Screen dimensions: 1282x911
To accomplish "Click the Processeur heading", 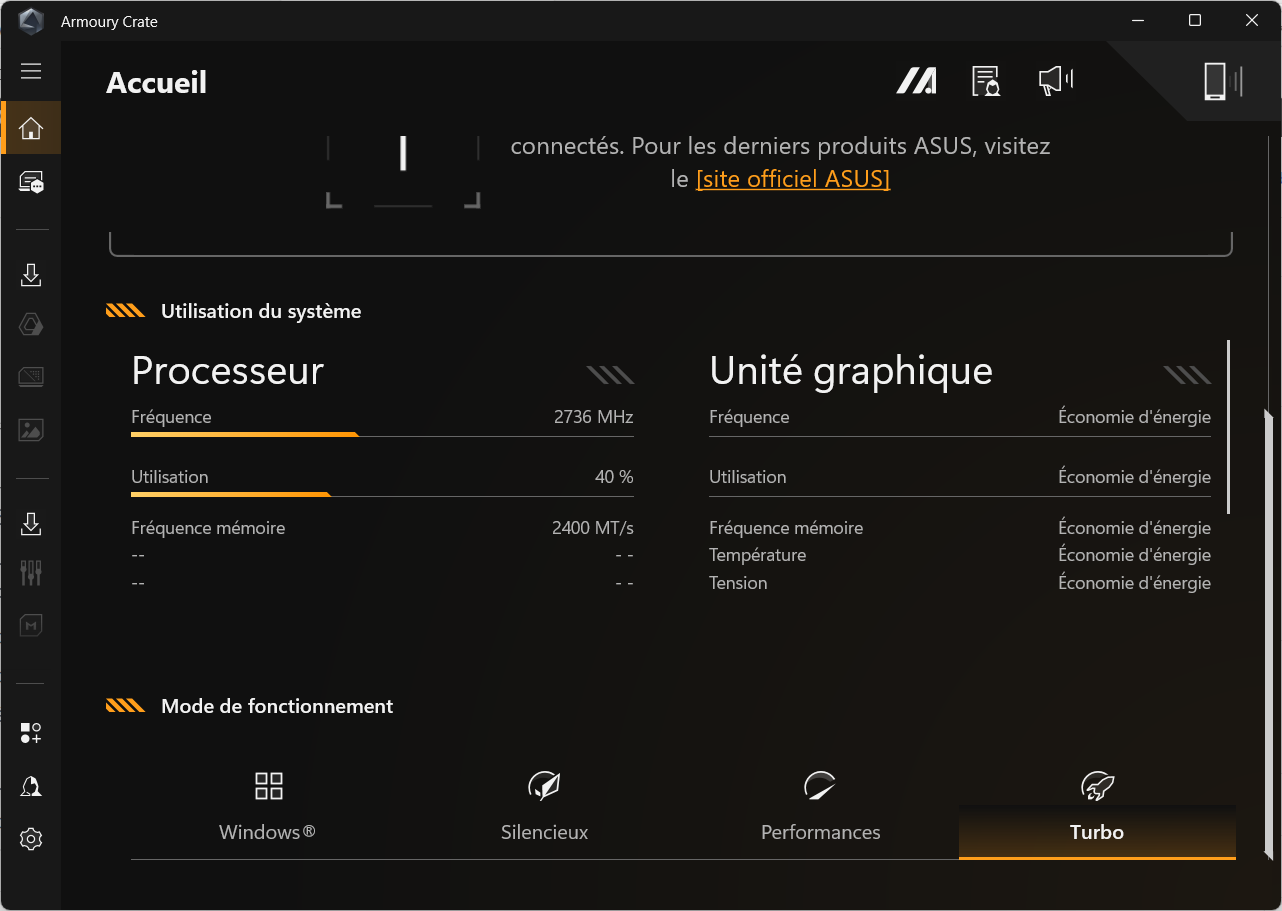I will [228, 371].
